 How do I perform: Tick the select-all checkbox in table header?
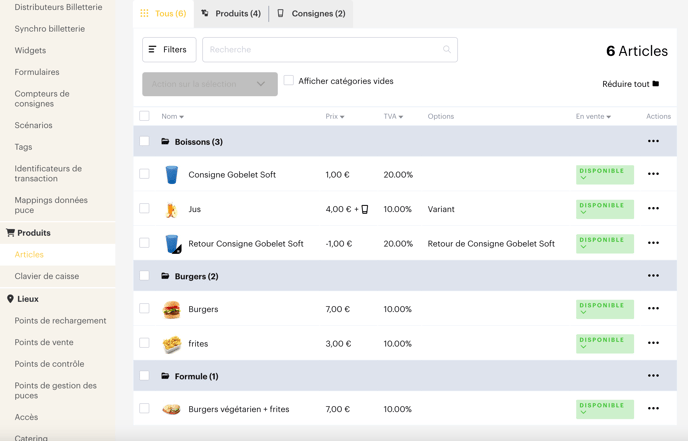point(144,116)
